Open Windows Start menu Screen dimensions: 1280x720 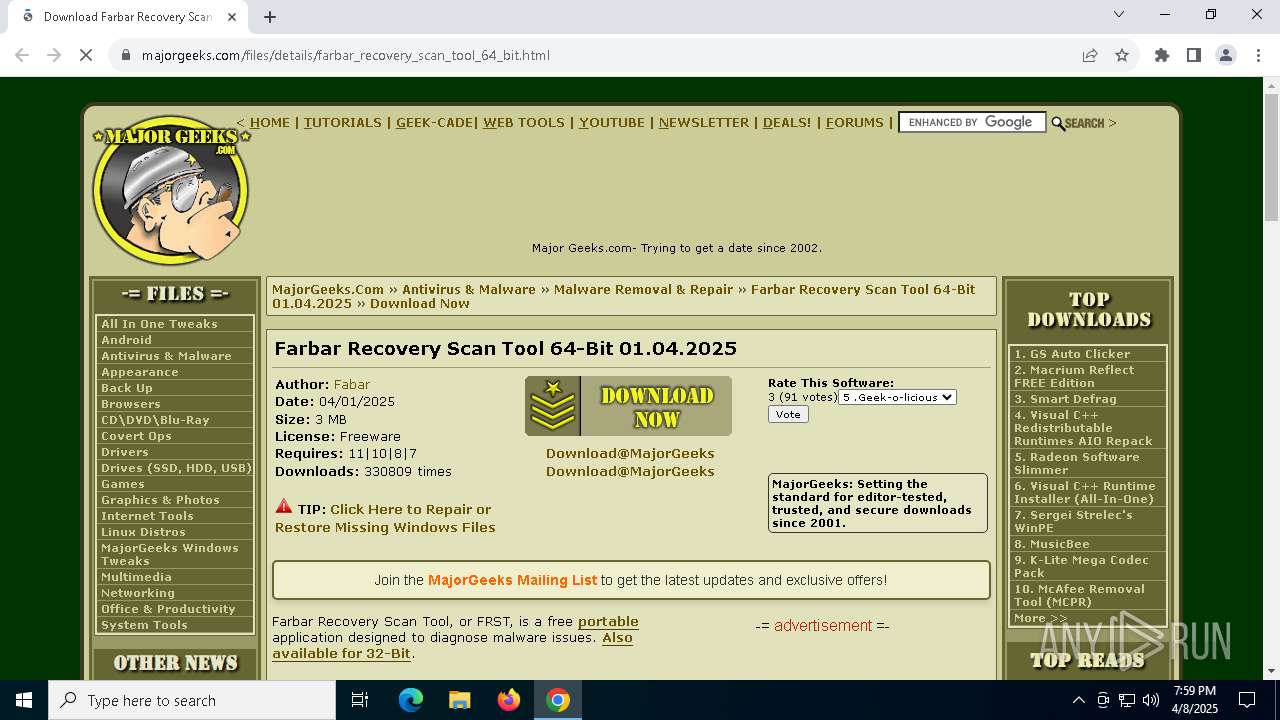[x=24, y=700]
